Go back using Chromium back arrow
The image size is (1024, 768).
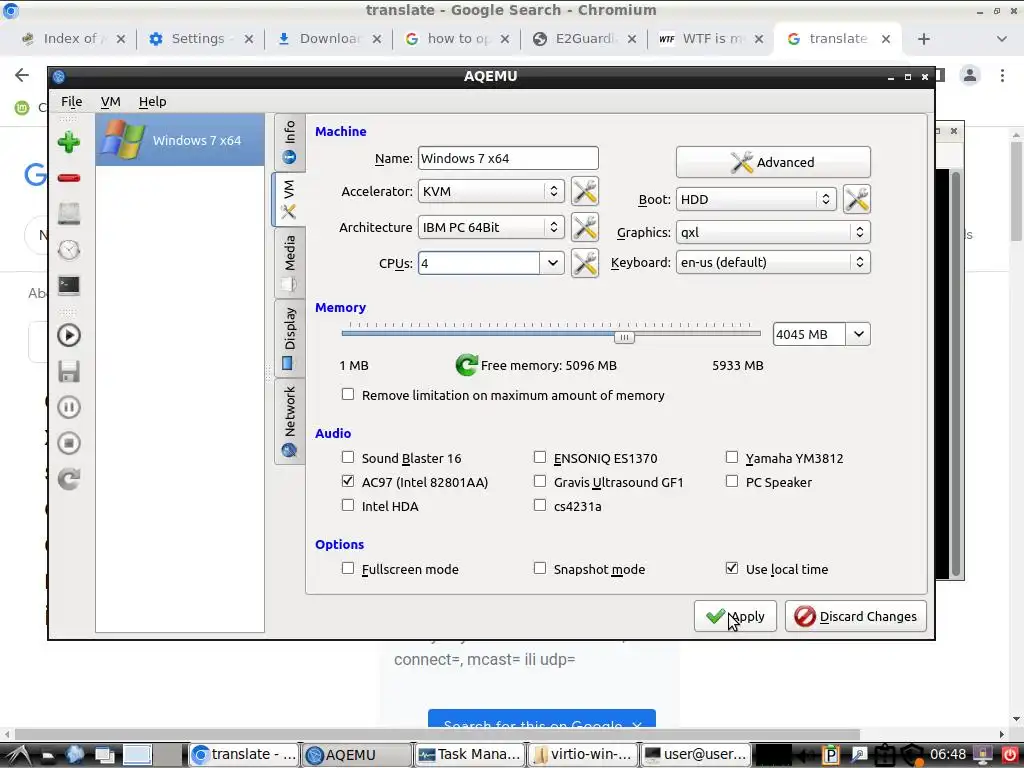tap(22, 75)
